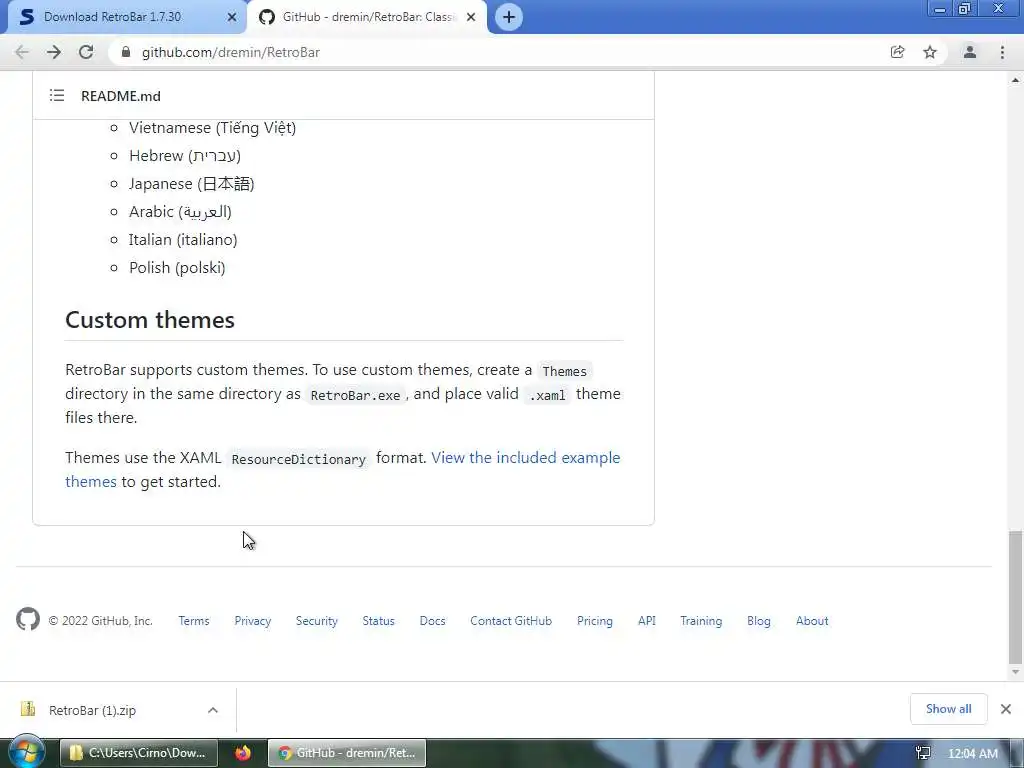Open the Pricing footer link
Image resolution: width=1024 pixels, height=768 pixels.
595,621
